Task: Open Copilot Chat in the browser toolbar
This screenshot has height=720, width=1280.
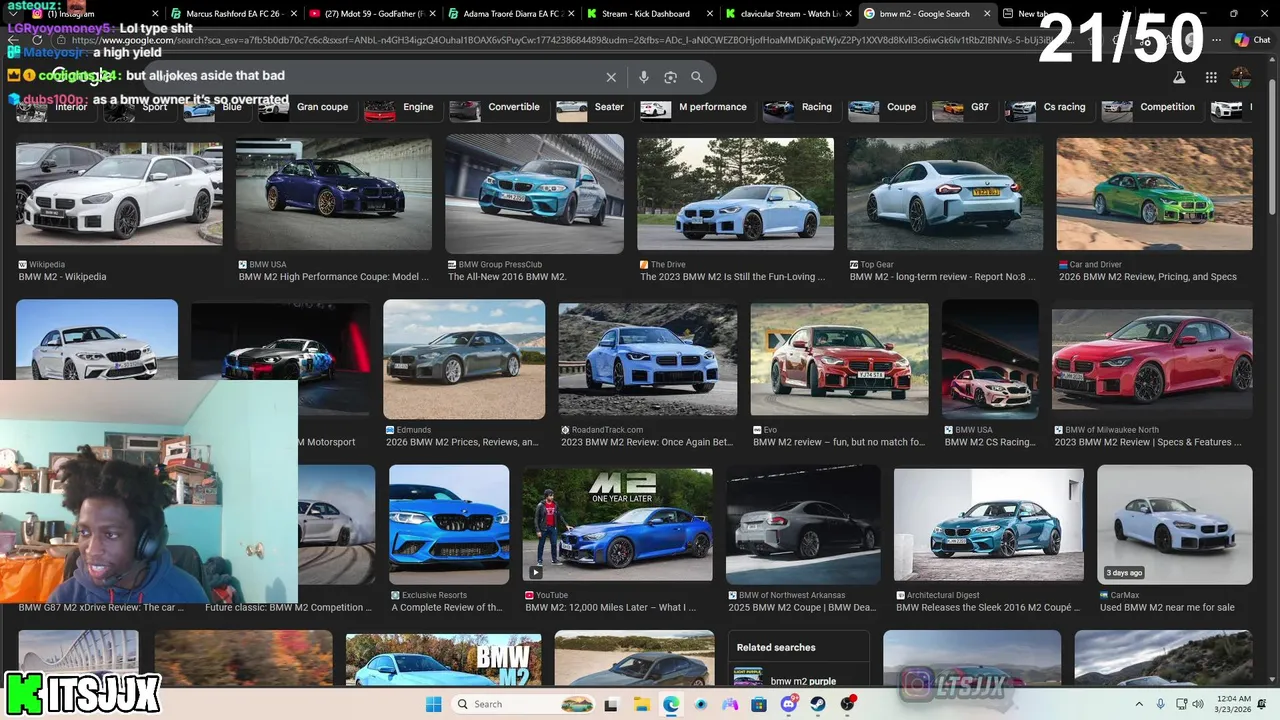Action: pyautogui.click(x=1252, y=40)
